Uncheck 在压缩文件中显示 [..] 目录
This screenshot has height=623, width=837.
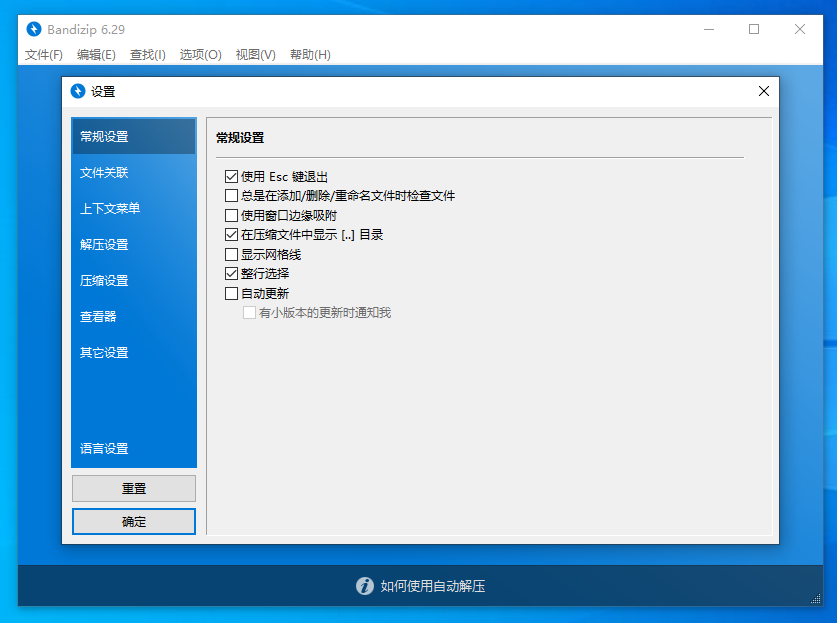pos(229,235)
